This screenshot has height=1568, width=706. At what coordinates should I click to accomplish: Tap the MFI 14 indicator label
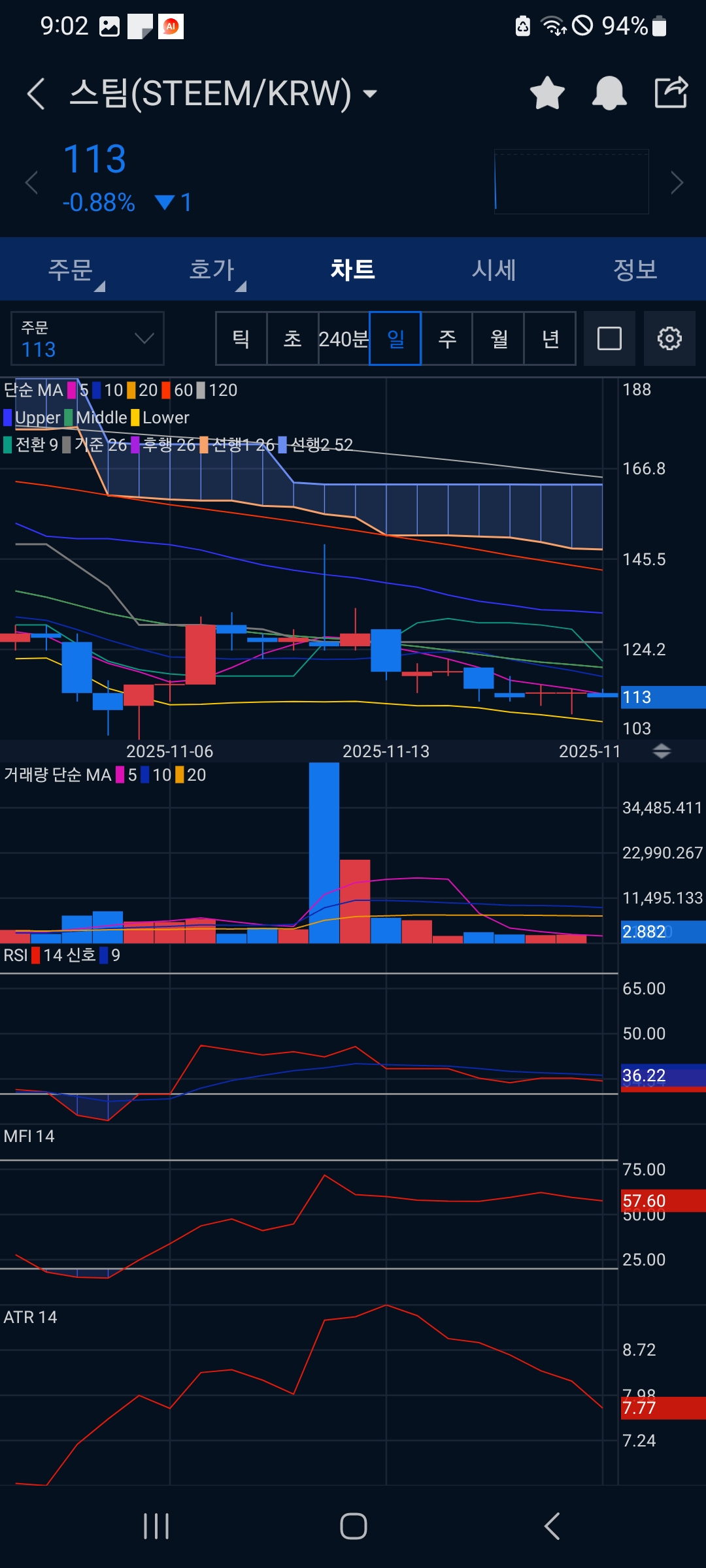pos(29,1136)
